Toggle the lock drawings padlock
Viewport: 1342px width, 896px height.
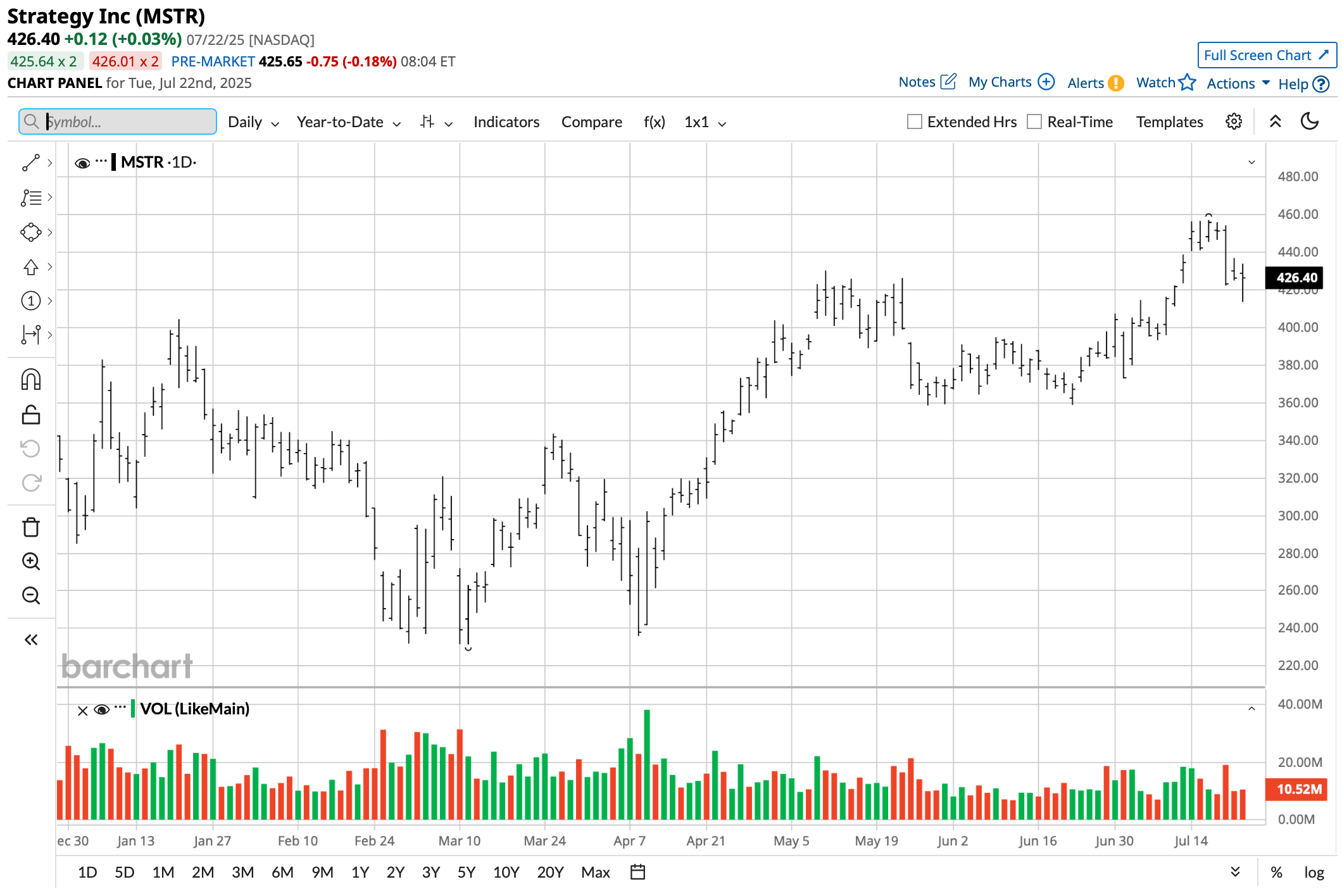pyautogui.click(x=31, y=414)
